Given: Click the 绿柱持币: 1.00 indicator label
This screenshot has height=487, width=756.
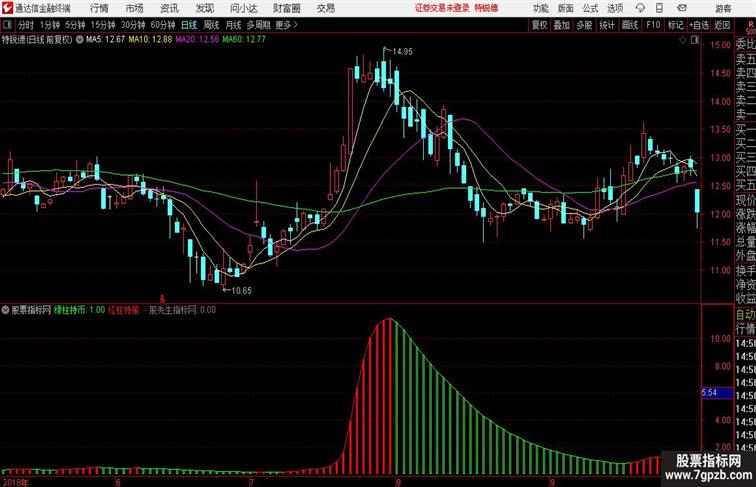Looking at the screenshot, I should coord(80,310).
